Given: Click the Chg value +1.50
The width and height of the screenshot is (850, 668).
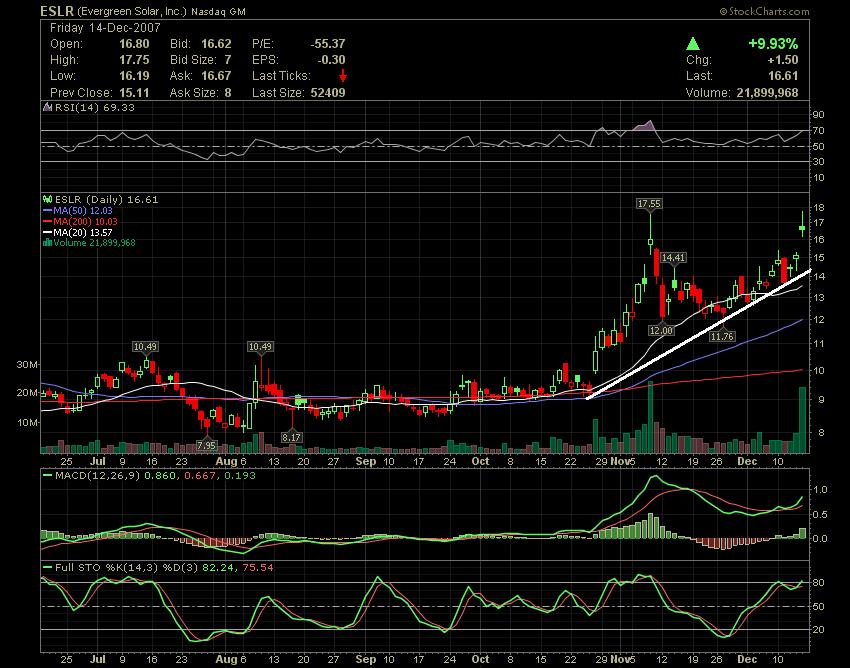Looking at the screenshot, I should [783, 60].
